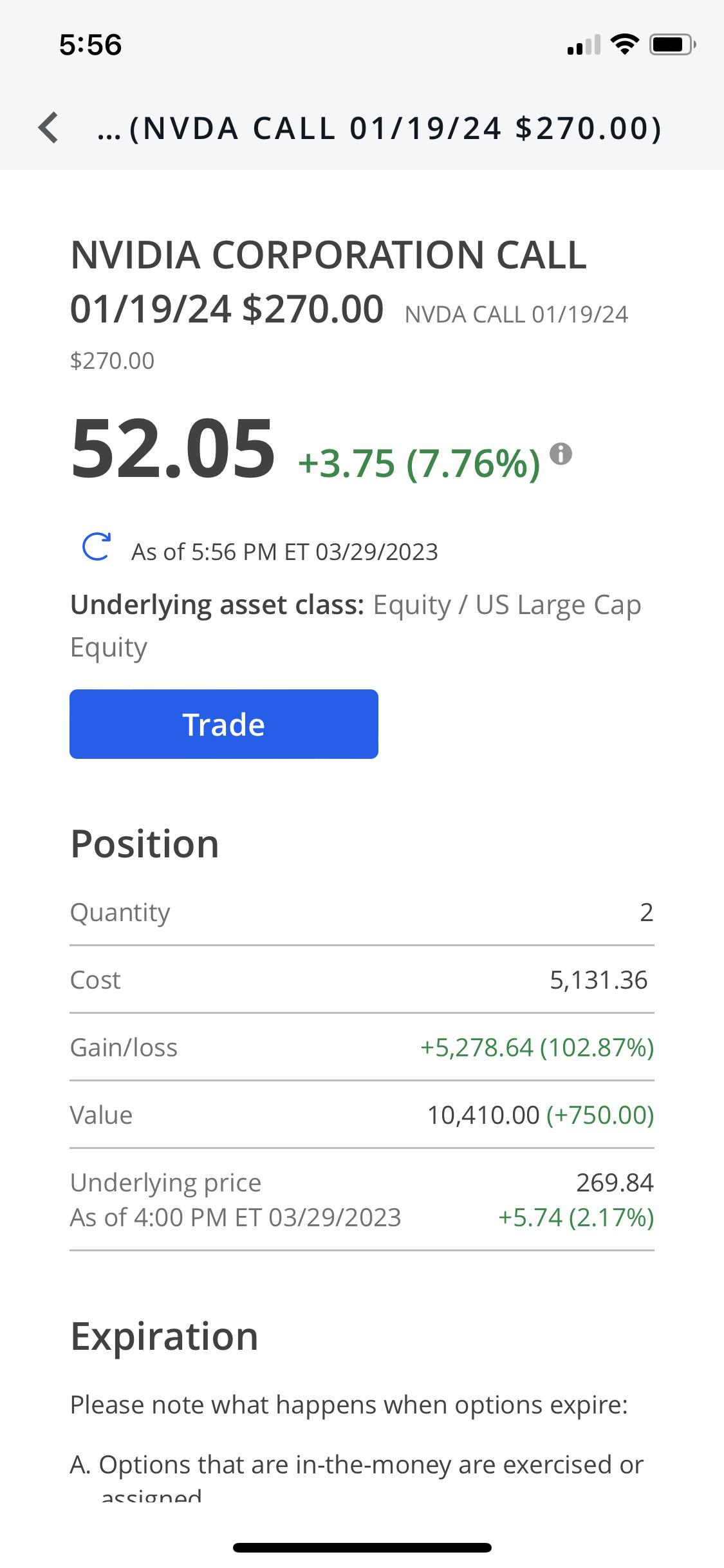Tap the Wi-Fi status icon

click(624, 44)
